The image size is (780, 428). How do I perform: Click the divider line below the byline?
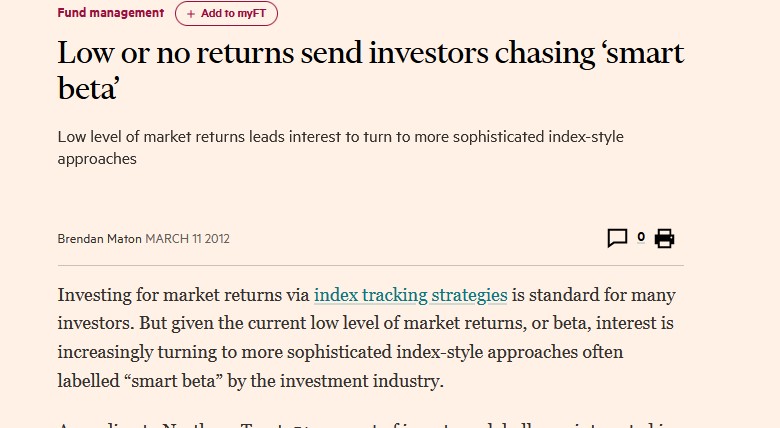pos(370,265)
